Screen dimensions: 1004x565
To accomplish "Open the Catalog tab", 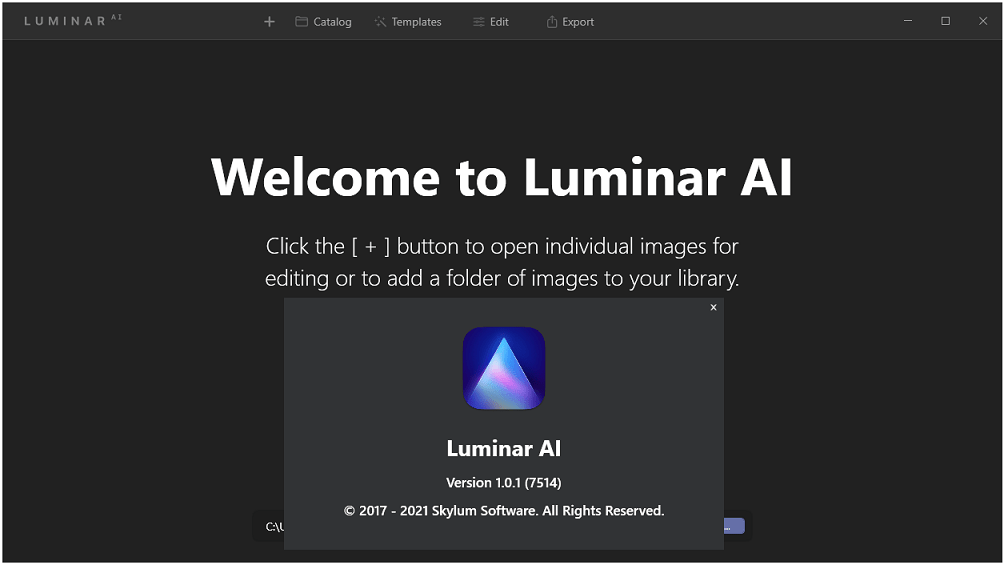I will point(323,22).
